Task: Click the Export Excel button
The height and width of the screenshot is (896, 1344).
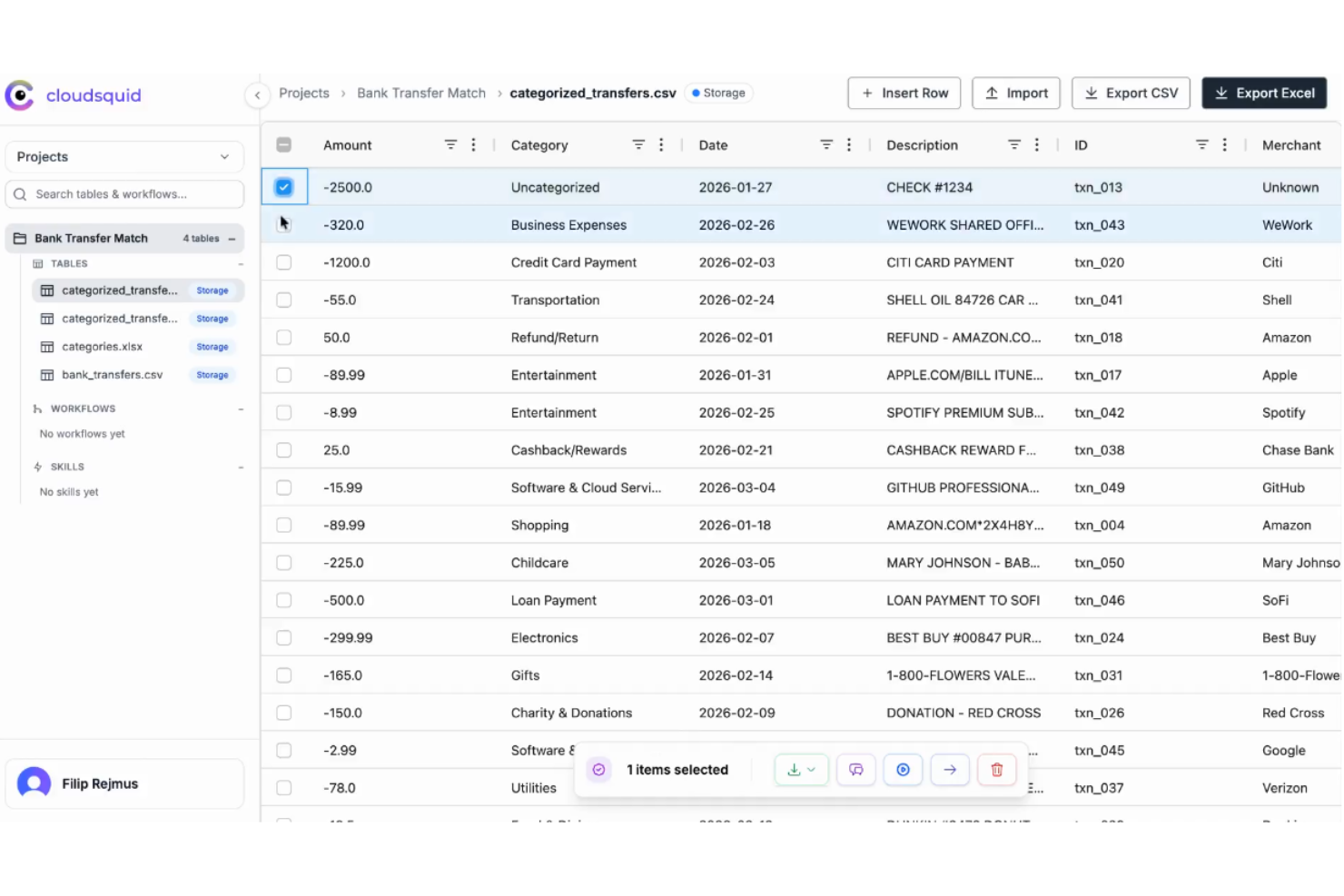Action: (x=1264, y=93)
